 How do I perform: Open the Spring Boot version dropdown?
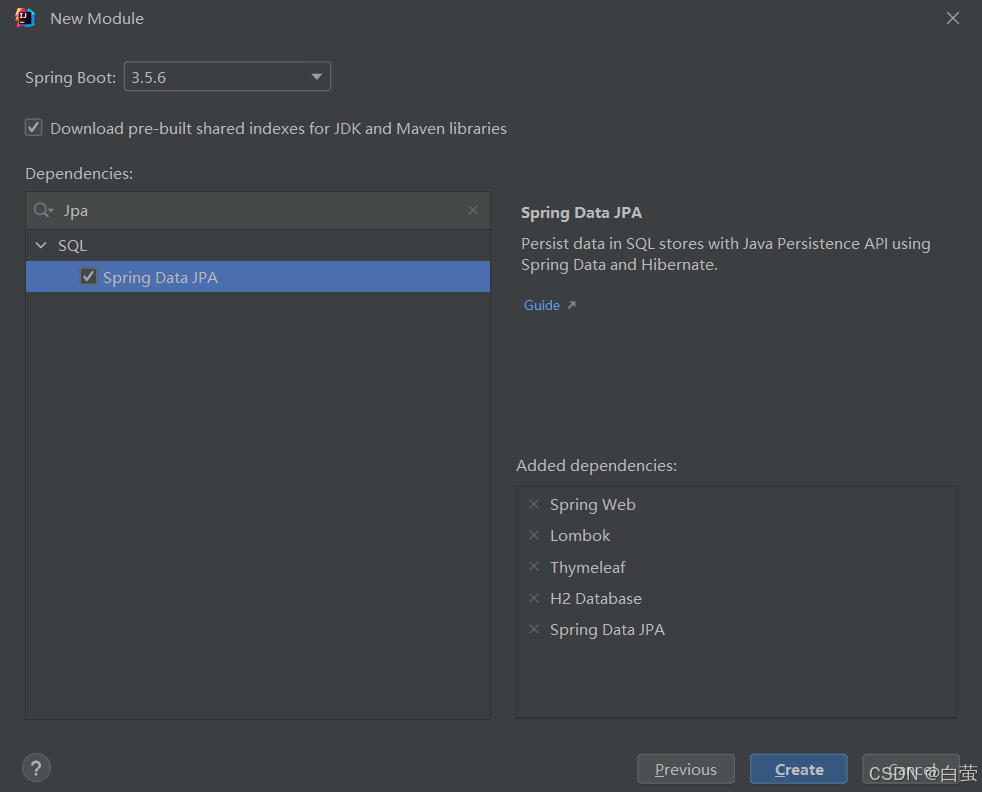pyautogui.click(x=227, y=76)
